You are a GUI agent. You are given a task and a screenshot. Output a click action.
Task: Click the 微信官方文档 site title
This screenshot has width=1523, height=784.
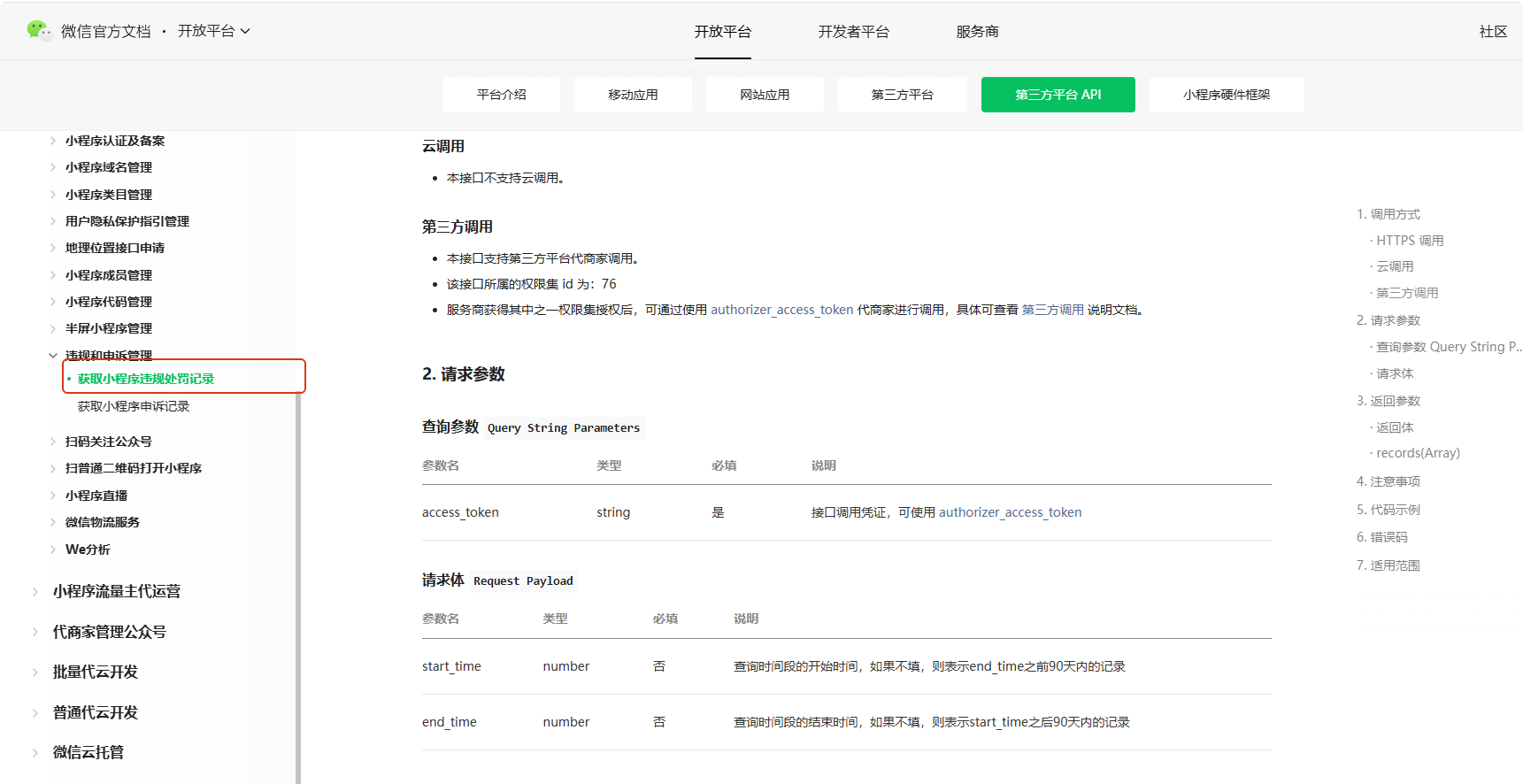click(106, 32)
